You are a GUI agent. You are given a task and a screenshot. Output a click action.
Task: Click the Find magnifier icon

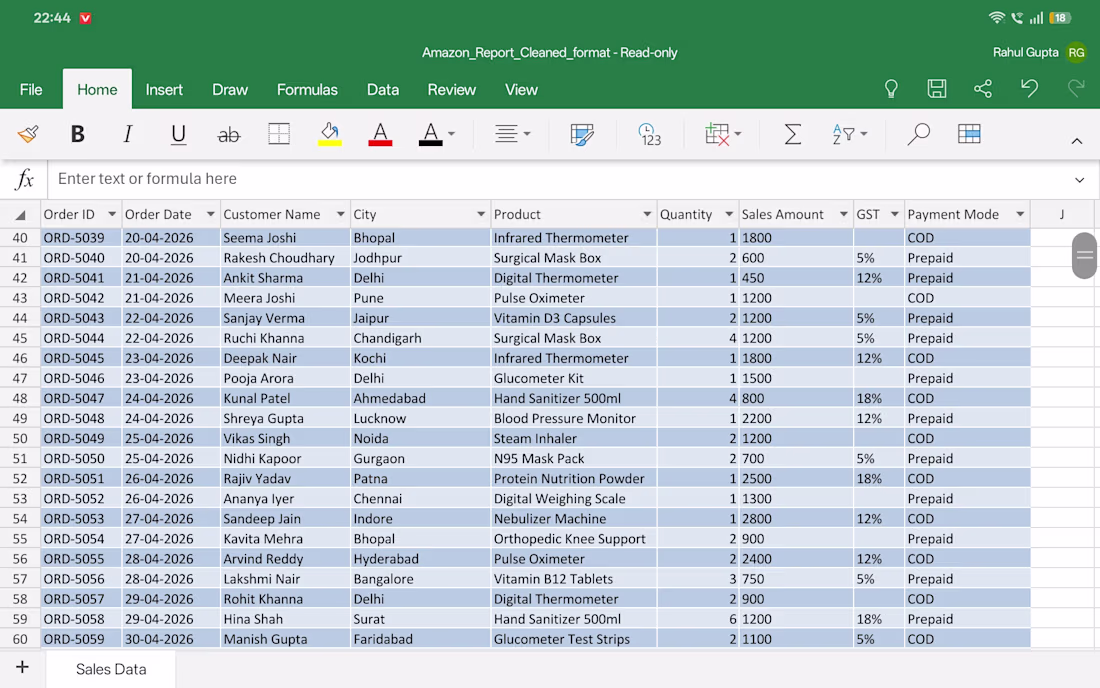click(x=918, y=134)
